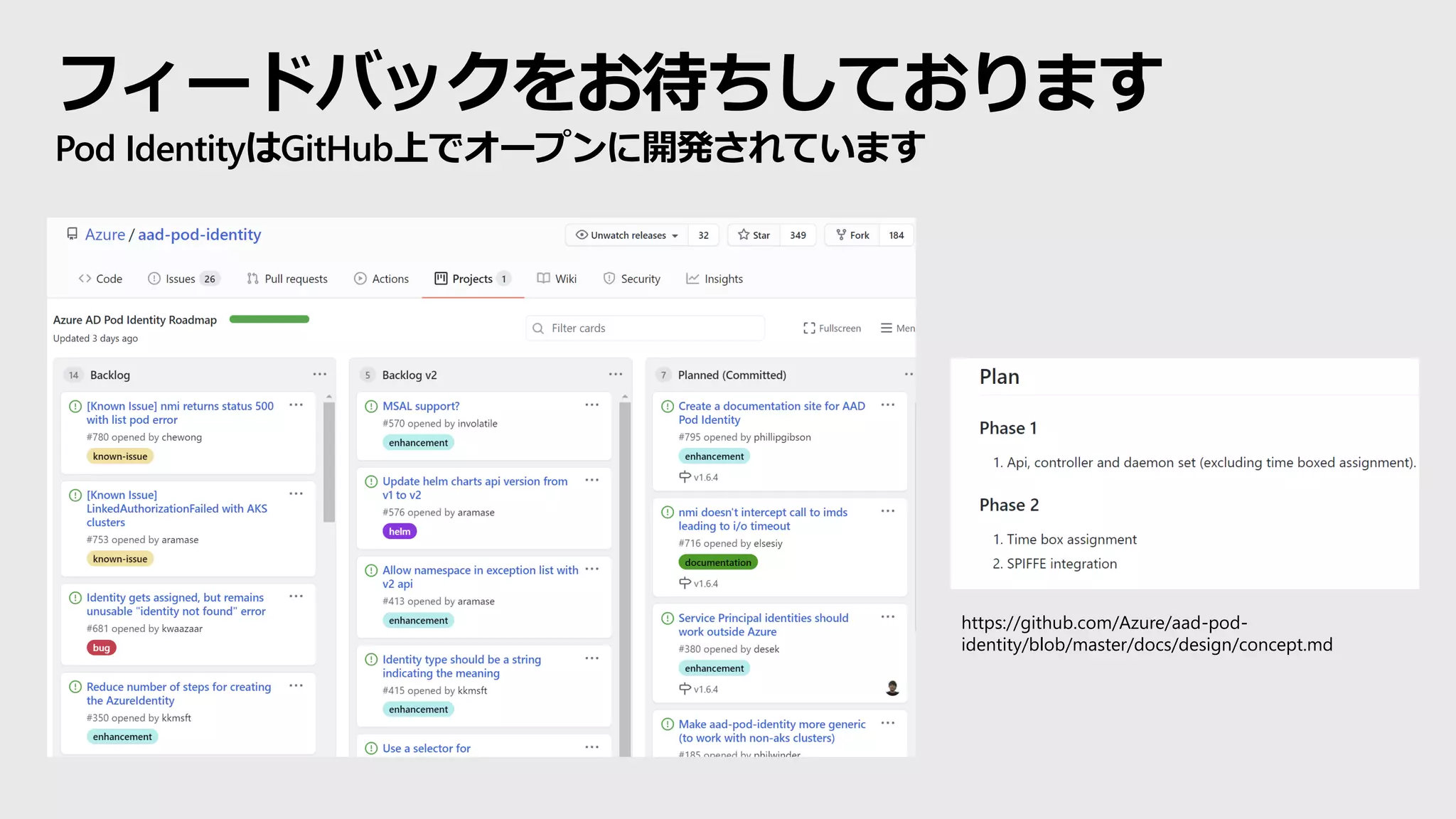The width and height of the screenshot is (1456, 819).
Task: Click the v1.6.4 milestone on issue #795
Action: [x=699, y=477]
